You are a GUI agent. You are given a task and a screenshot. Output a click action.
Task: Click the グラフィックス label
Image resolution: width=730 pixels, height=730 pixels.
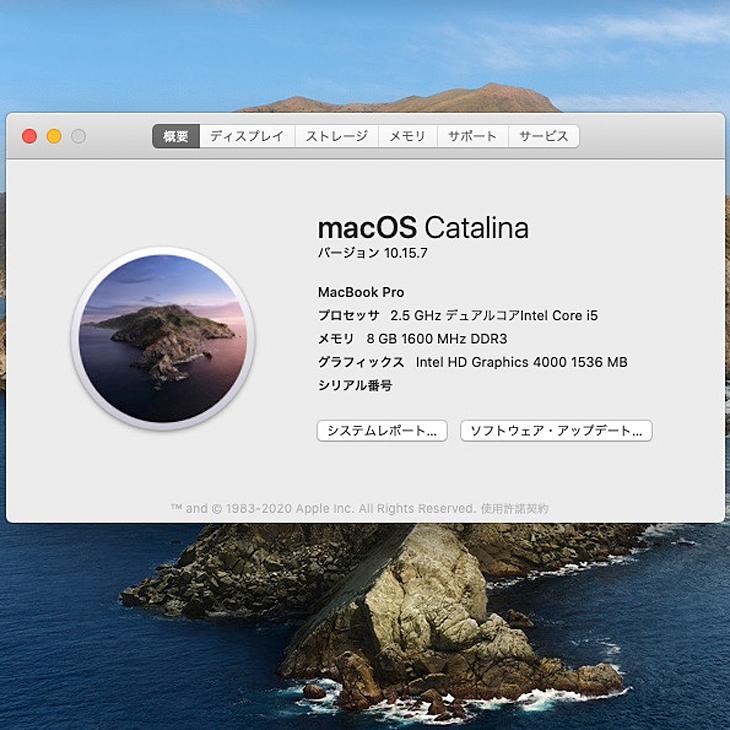click(x=361, y=362)
